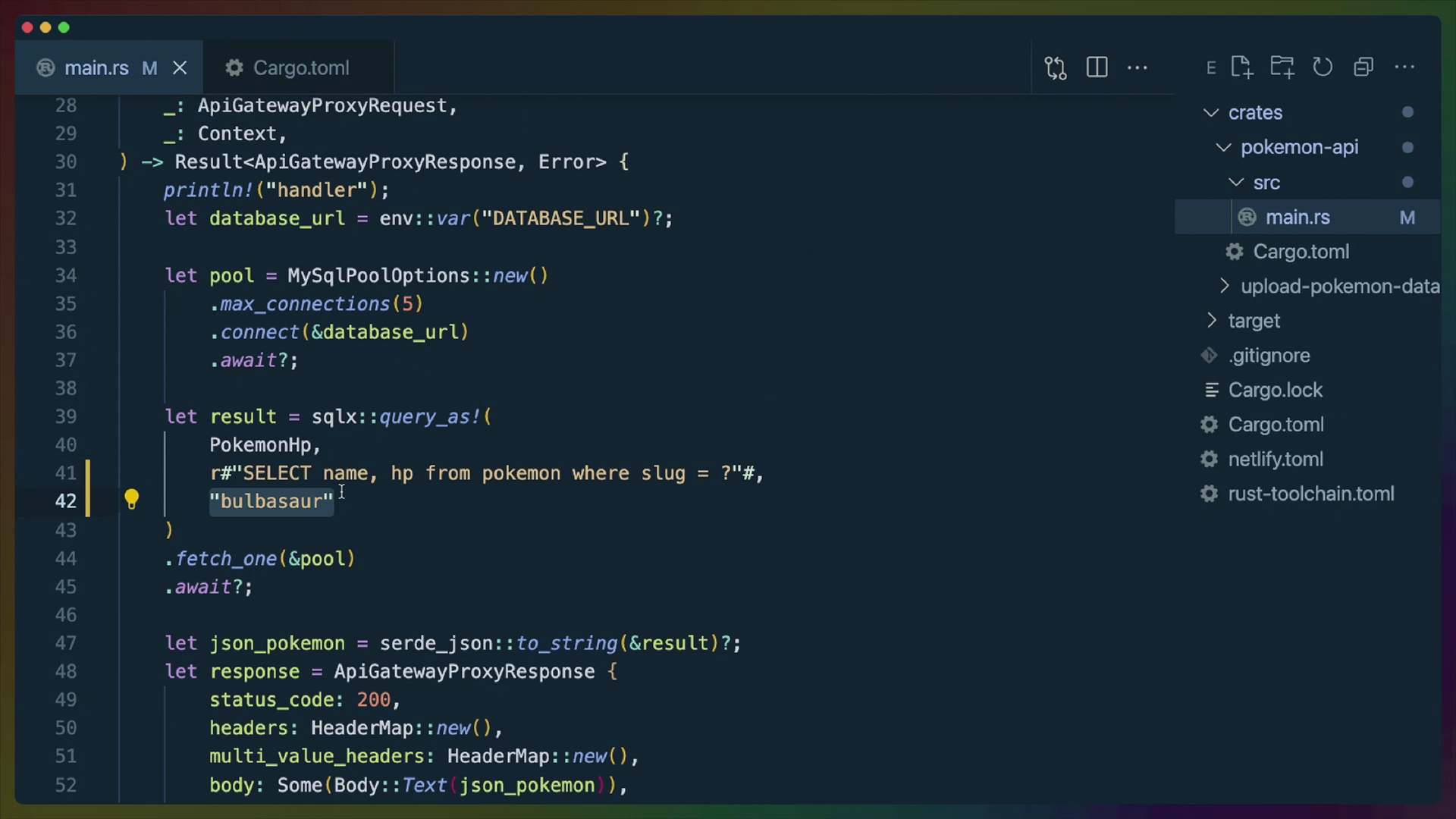Screen dimensions: 1456x819
Task: Click max_connections call on line 35
Action: coord(305,304)
